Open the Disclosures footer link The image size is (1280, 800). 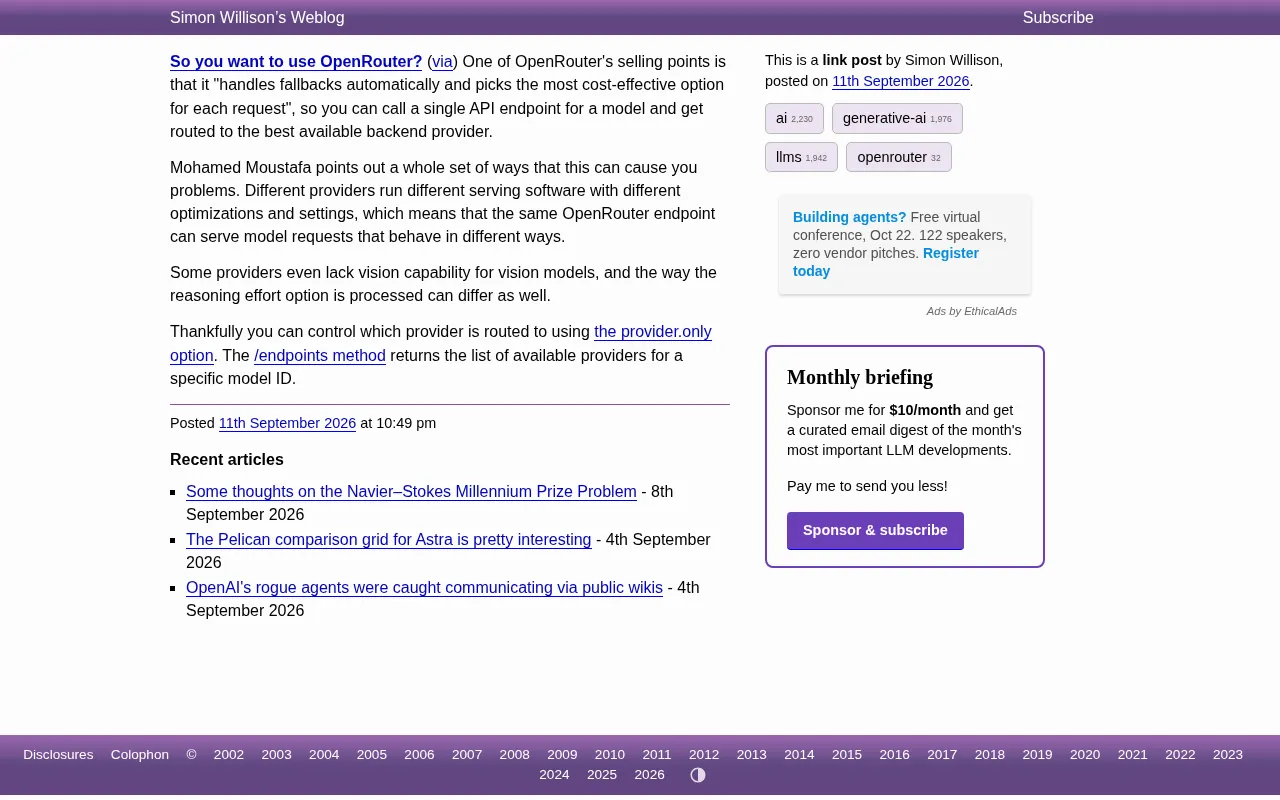58,755
